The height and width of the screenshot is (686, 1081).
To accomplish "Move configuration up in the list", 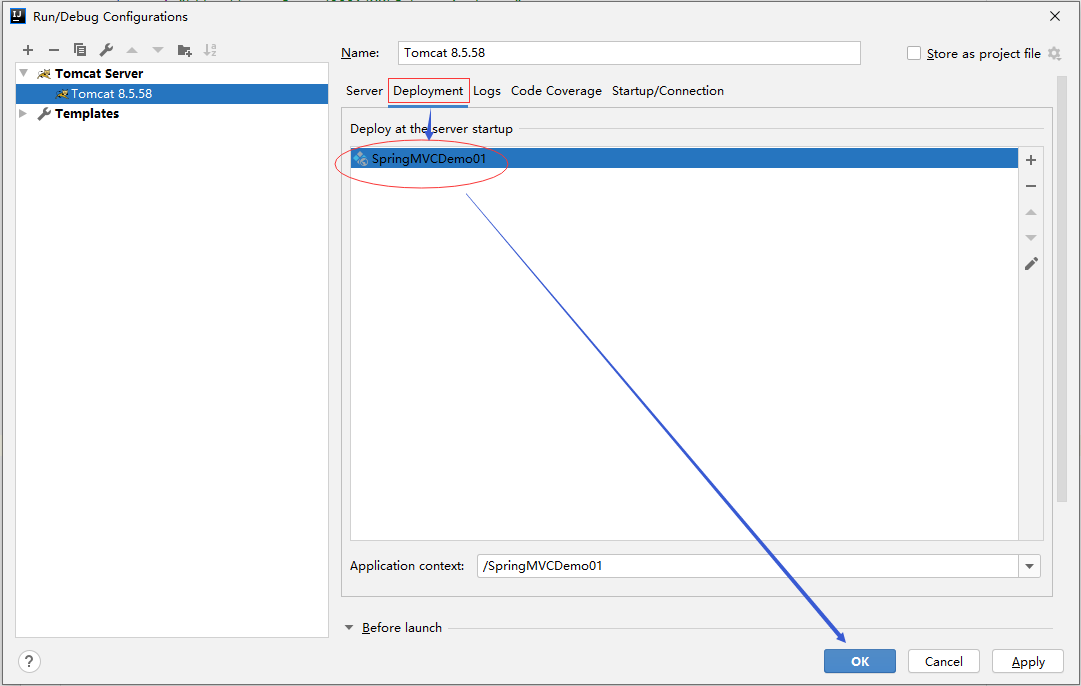I will pos(132,50).
